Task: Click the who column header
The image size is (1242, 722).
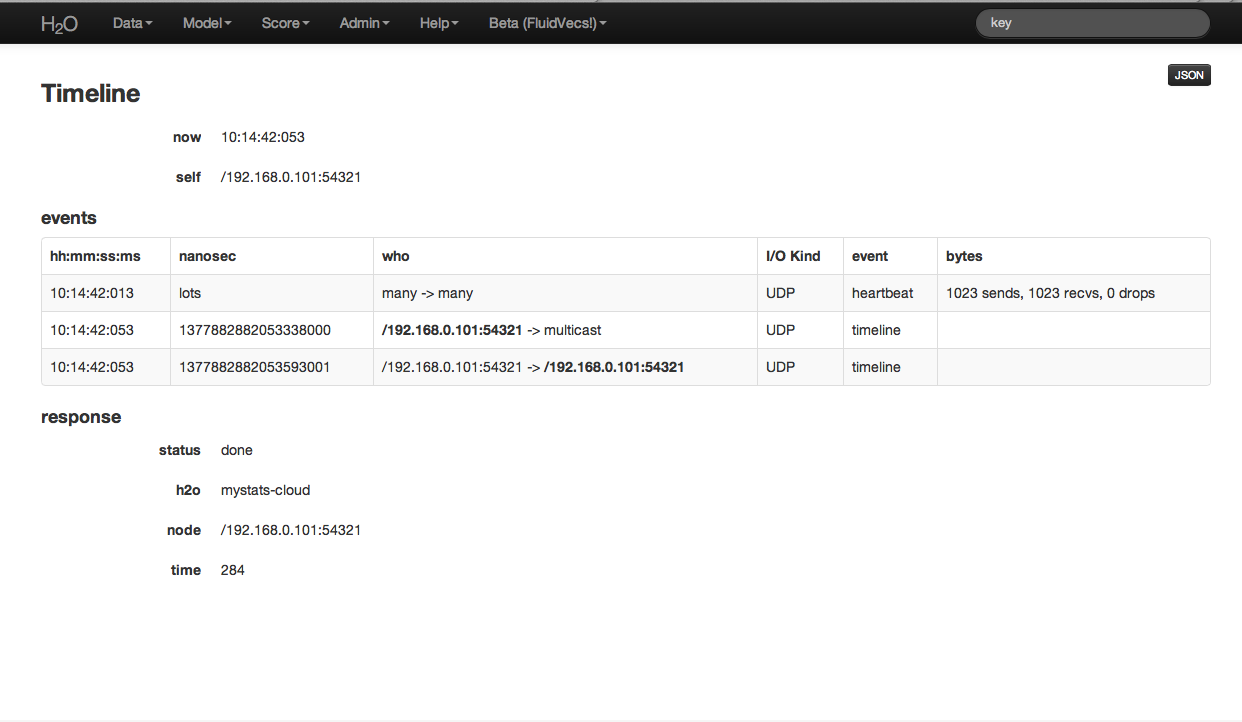Action: click(396, 256)
